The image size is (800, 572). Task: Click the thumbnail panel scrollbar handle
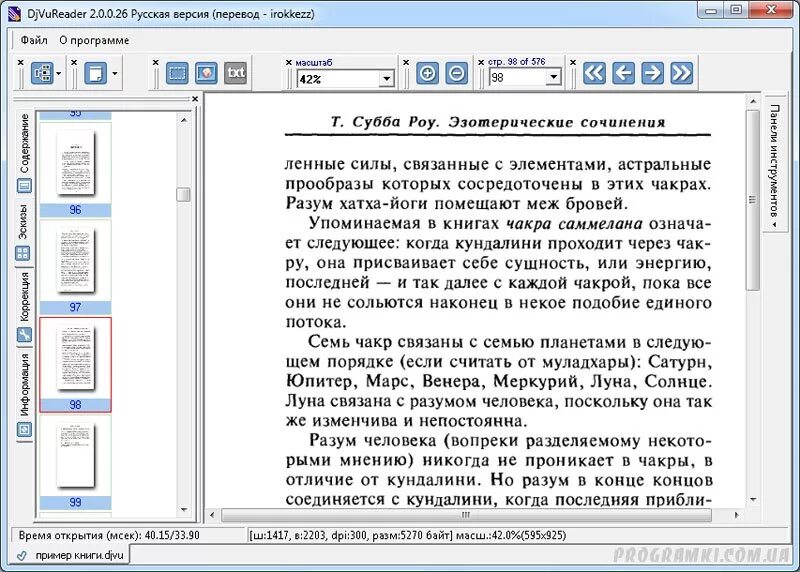coord(184,194)
